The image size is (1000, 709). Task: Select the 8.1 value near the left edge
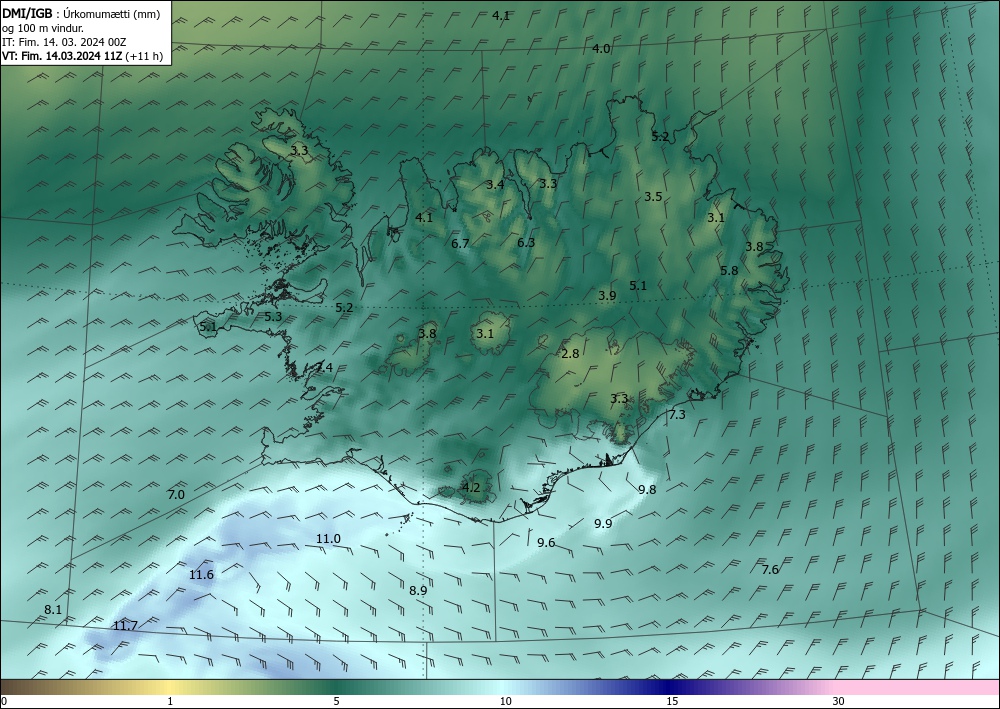[x=53, y=610]
